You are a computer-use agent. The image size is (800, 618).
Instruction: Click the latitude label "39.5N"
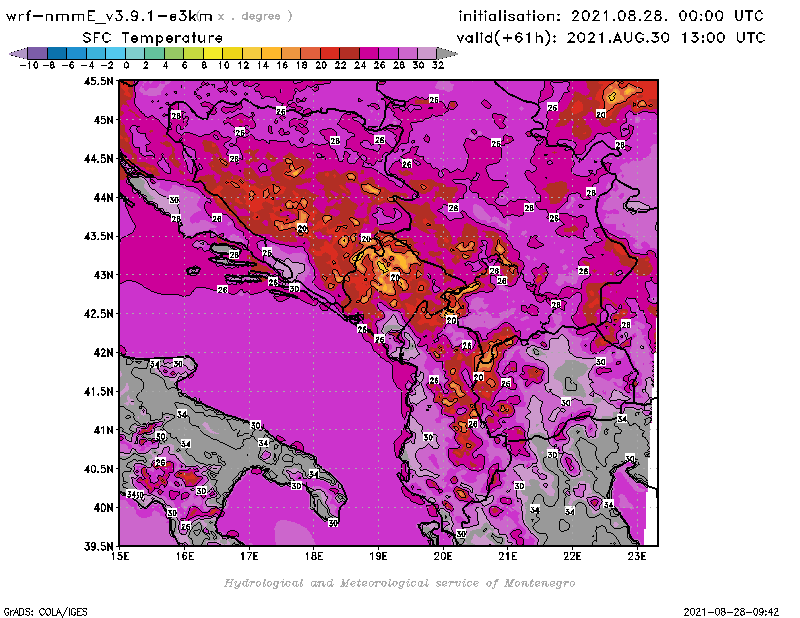point(98,547)
